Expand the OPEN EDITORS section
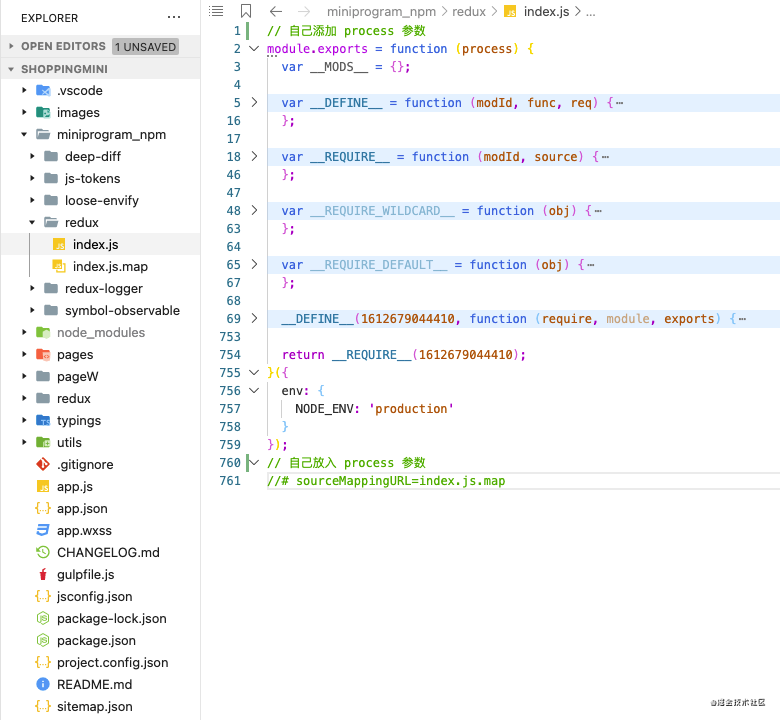This screenshot has width=780, height=720. coord(11,46)
